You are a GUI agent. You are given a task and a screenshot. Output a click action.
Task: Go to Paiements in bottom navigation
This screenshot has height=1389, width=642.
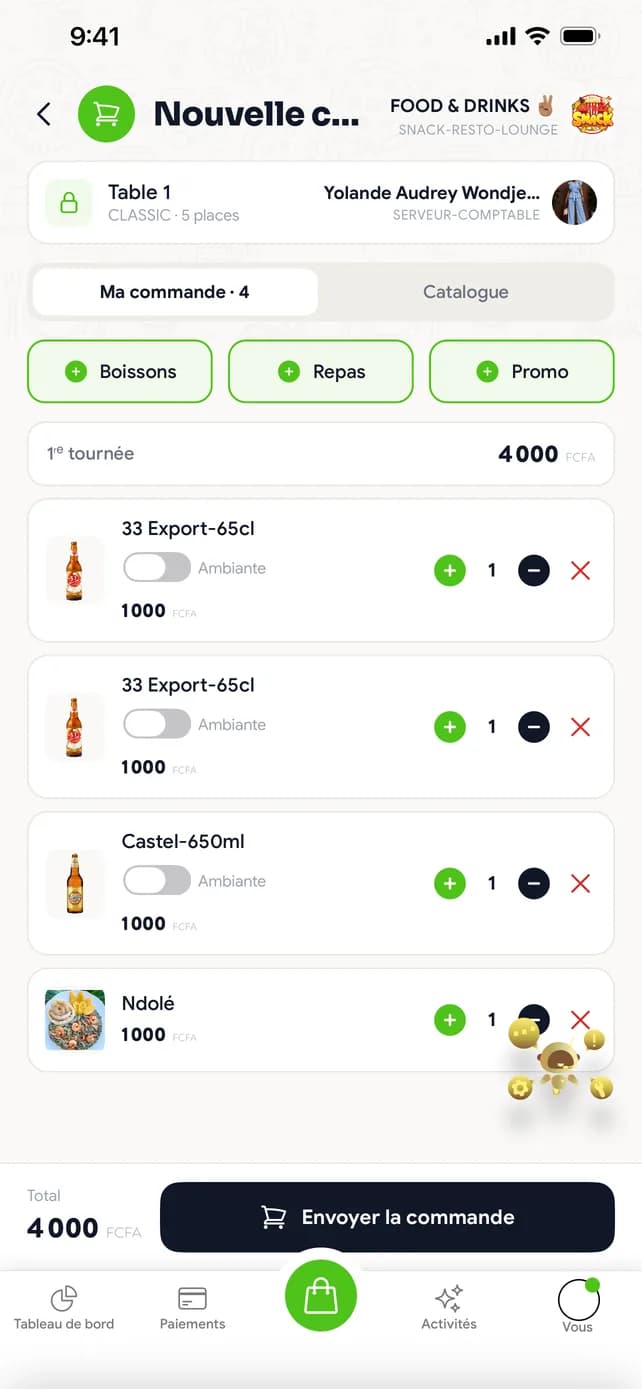click(192, 1309)
